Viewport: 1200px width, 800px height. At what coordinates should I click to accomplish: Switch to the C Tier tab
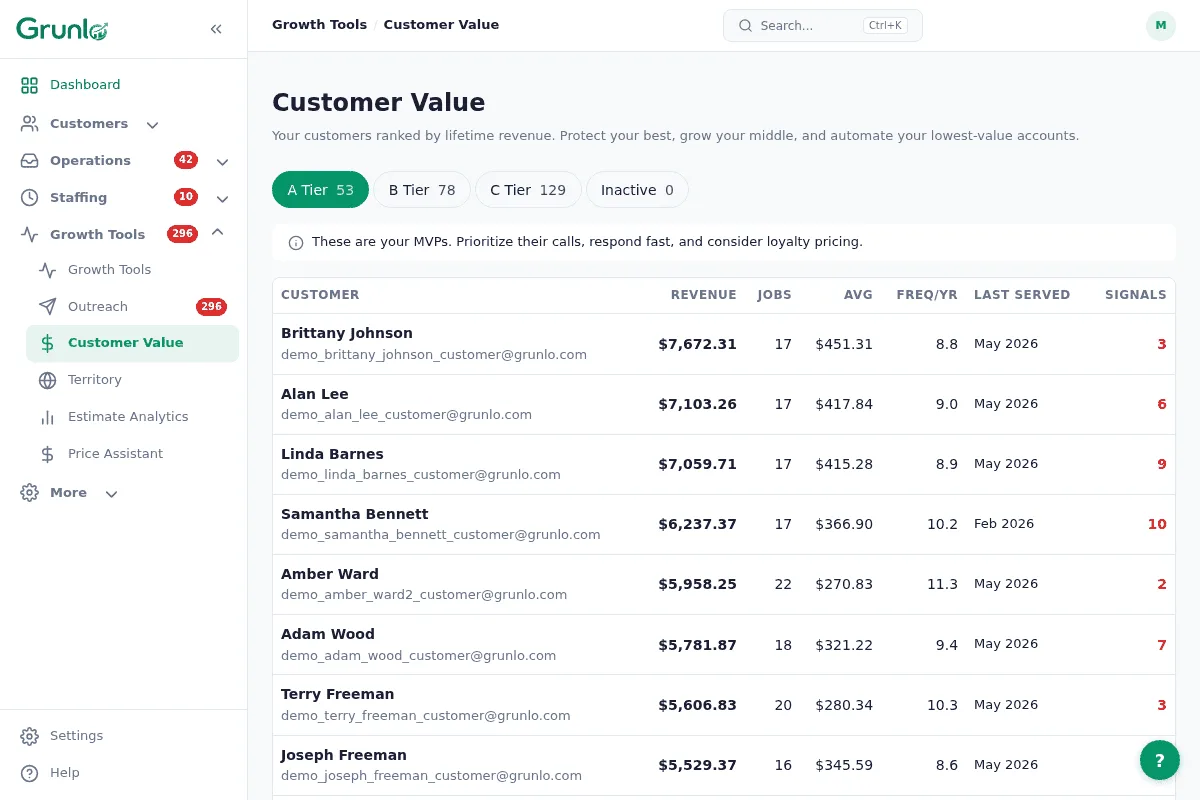[x=528, y=190]
